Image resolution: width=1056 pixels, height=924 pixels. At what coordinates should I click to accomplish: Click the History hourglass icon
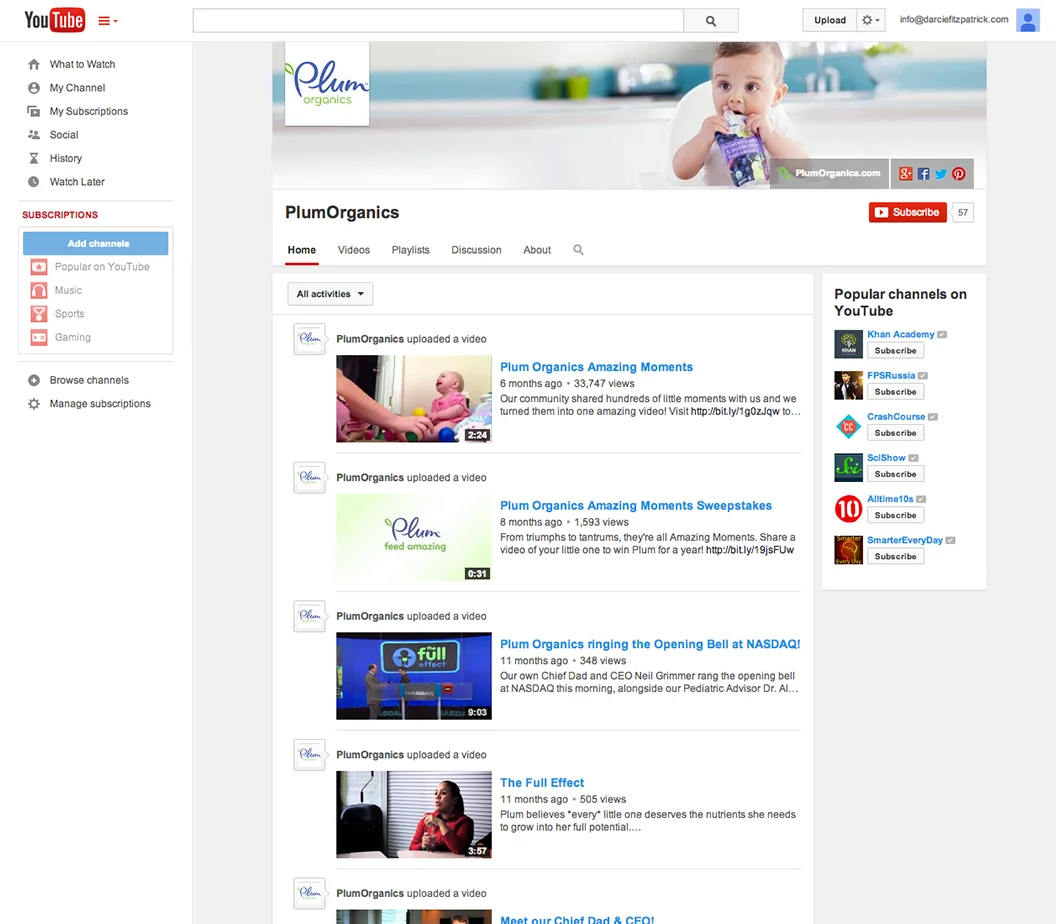34,158
